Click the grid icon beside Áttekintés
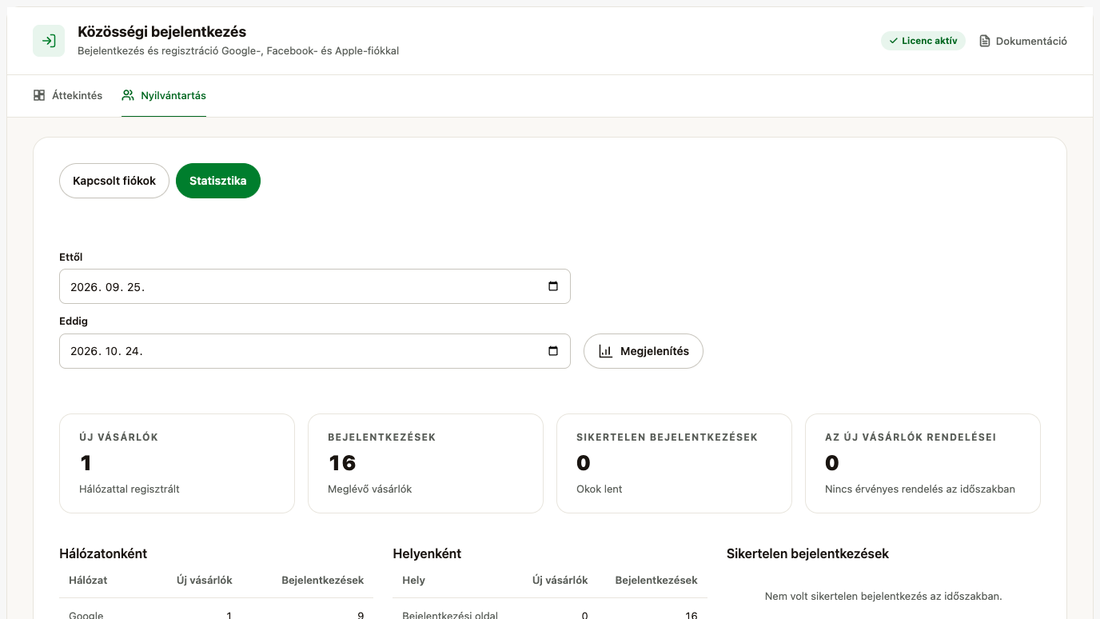This screenshot has width=1100, height=619. coord(39,95)
